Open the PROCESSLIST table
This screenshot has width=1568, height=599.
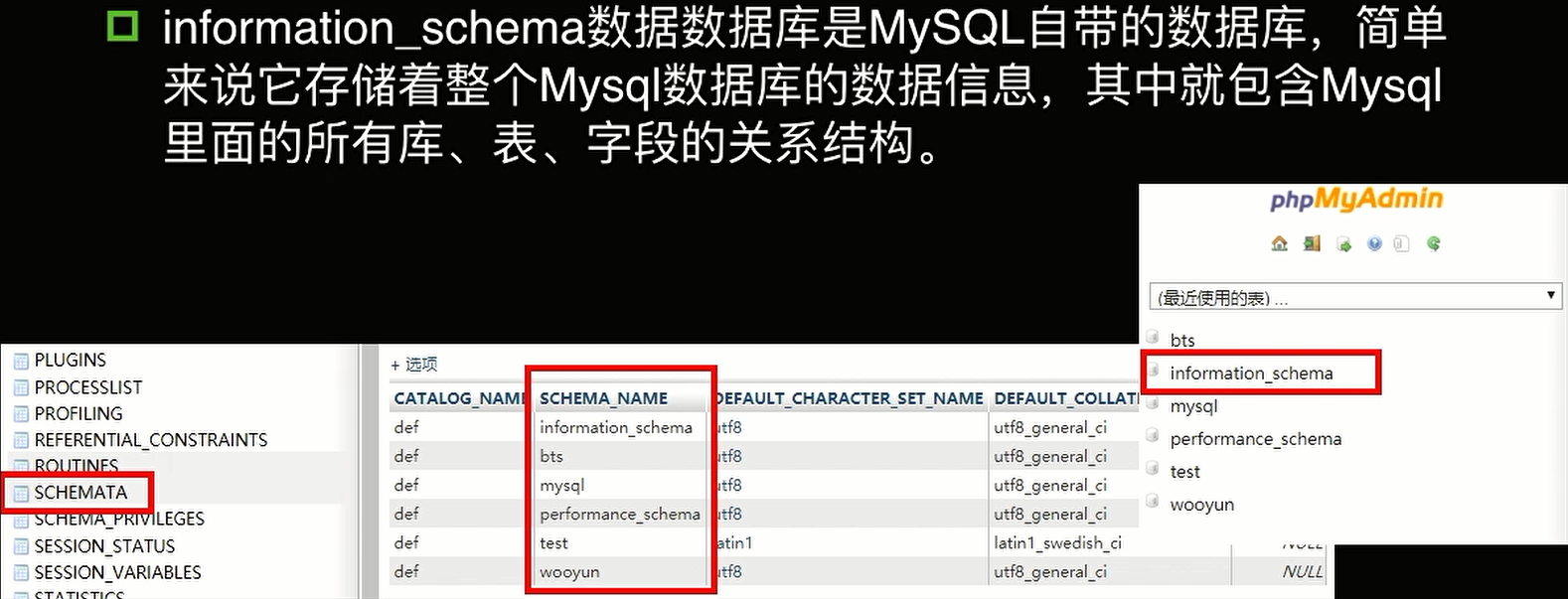click(x=87, y=387)
